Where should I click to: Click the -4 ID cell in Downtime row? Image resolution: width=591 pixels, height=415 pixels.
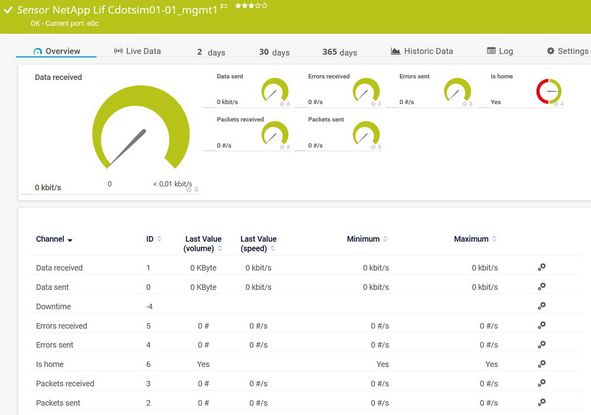[x=149, y=306]
